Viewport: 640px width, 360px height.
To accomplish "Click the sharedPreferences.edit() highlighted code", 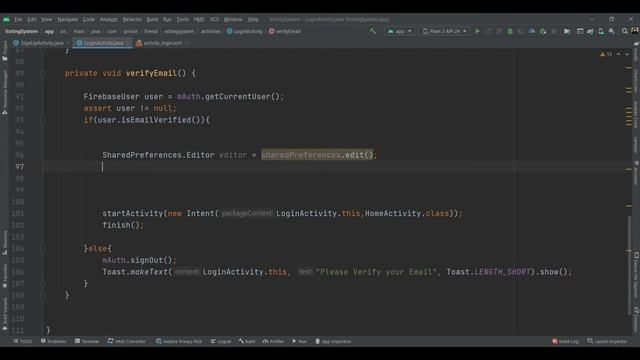I will (317, 155).
